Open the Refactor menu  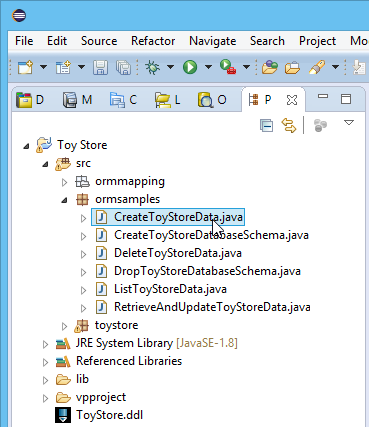pyautogui.click(x=153, y=41)
